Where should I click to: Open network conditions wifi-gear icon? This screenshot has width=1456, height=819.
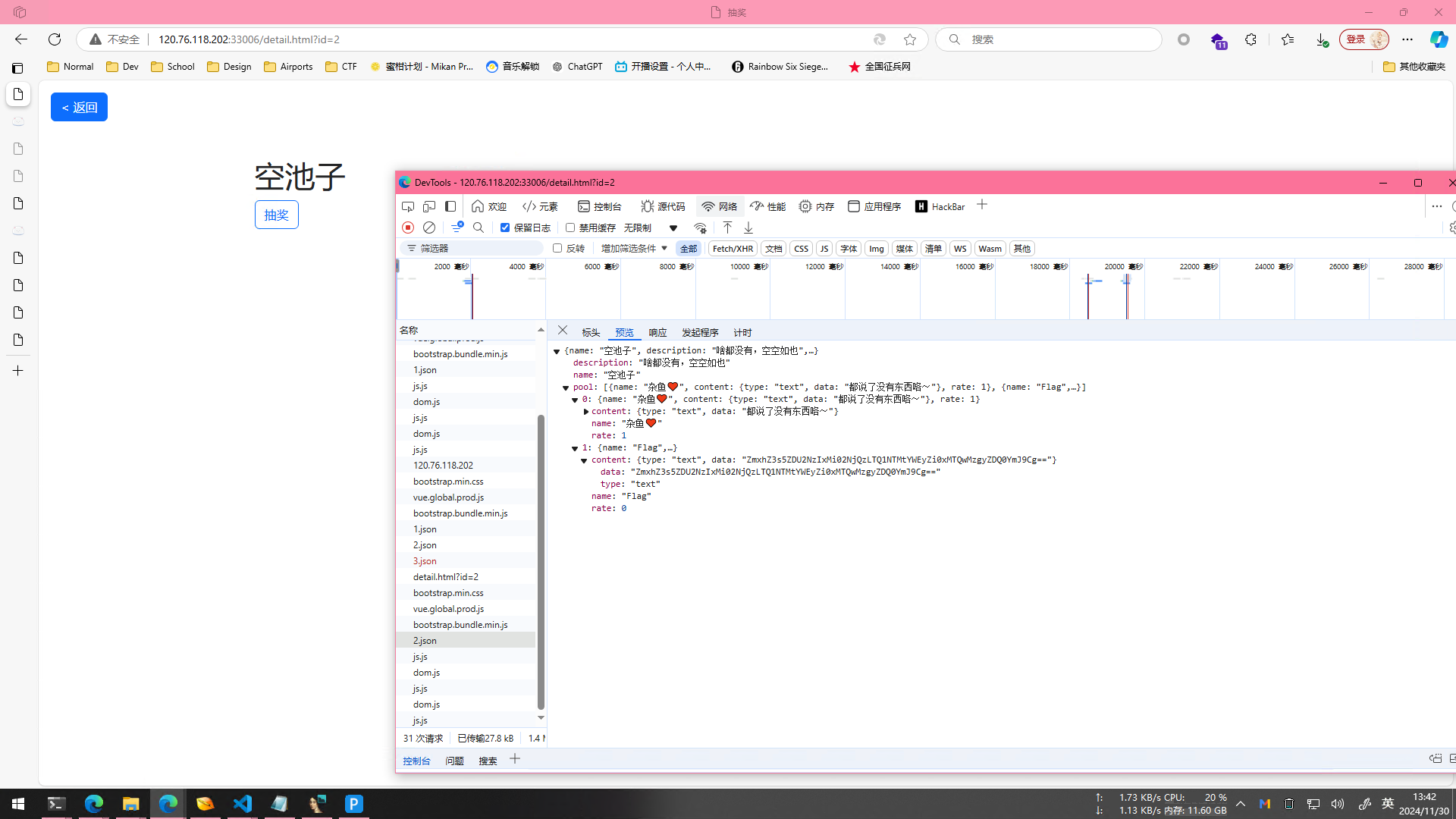click(x=700, y=227)
